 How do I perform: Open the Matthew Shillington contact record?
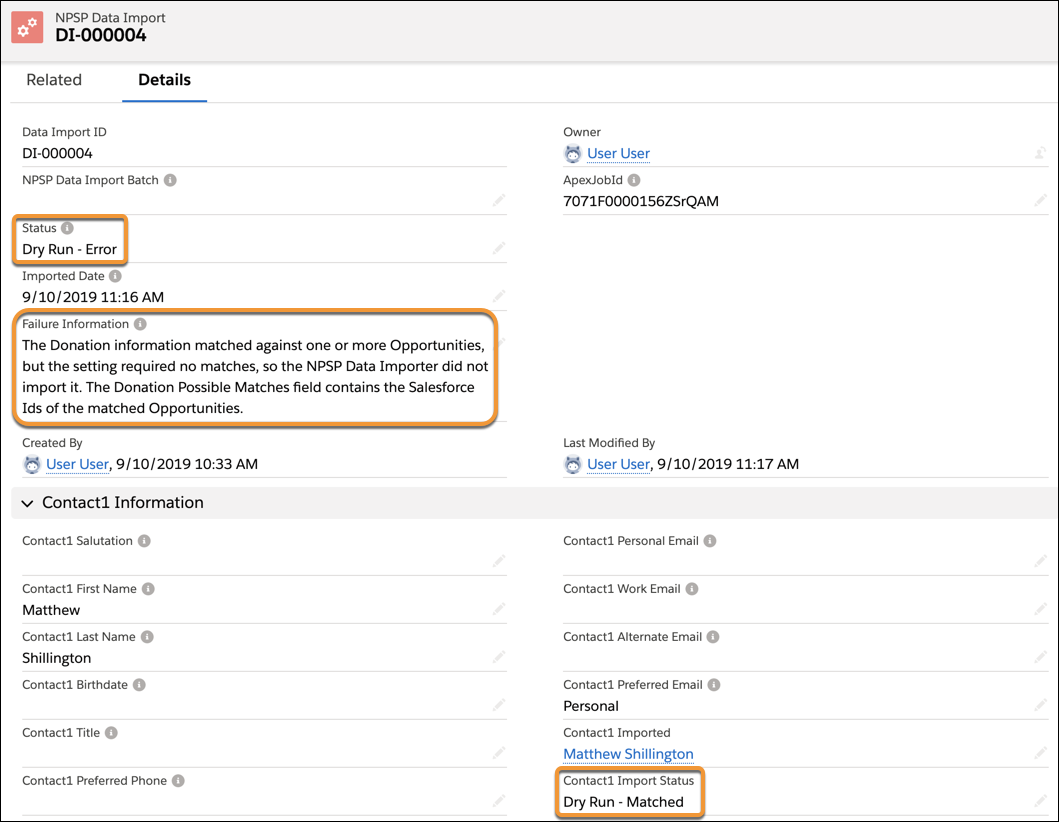[630, 754]
